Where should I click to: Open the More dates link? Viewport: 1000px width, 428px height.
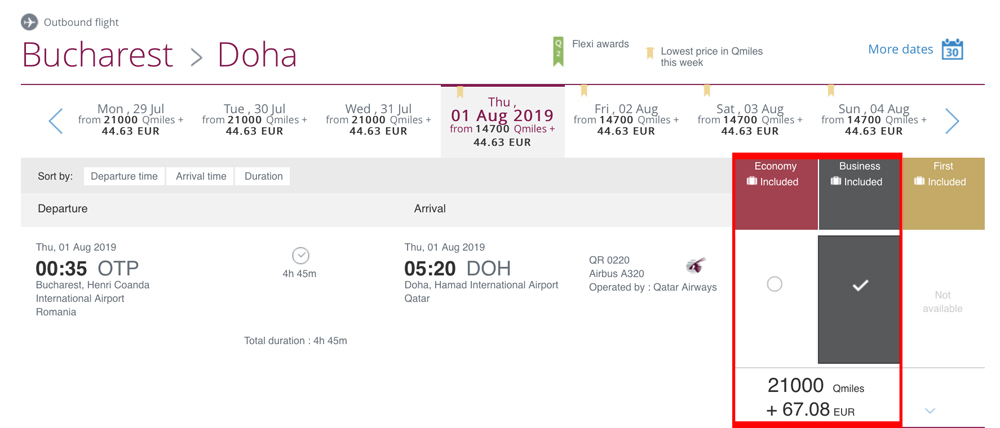(x=901, y=49)
